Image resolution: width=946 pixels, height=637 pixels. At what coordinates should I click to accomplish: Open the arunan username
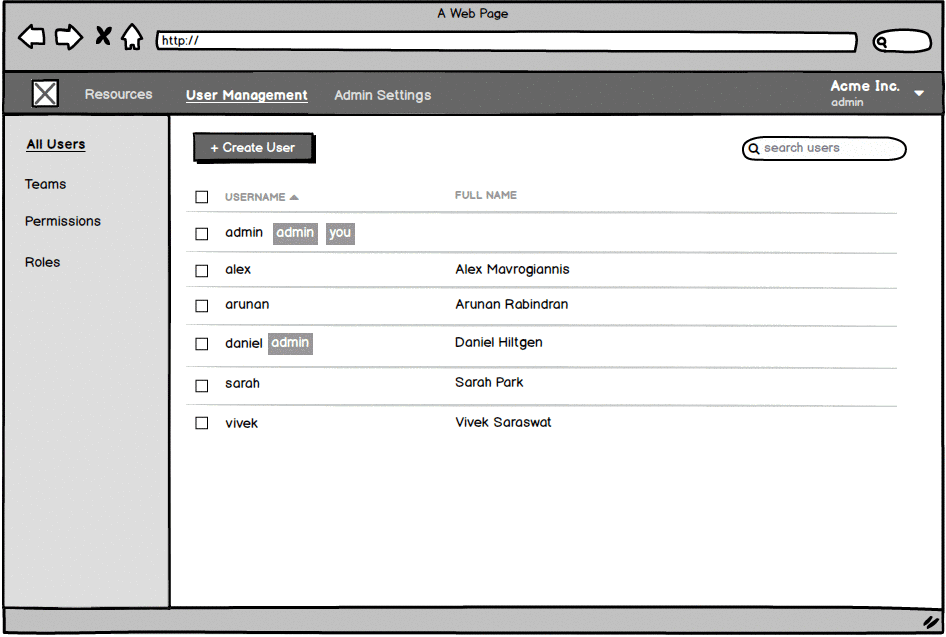(247, 305)
